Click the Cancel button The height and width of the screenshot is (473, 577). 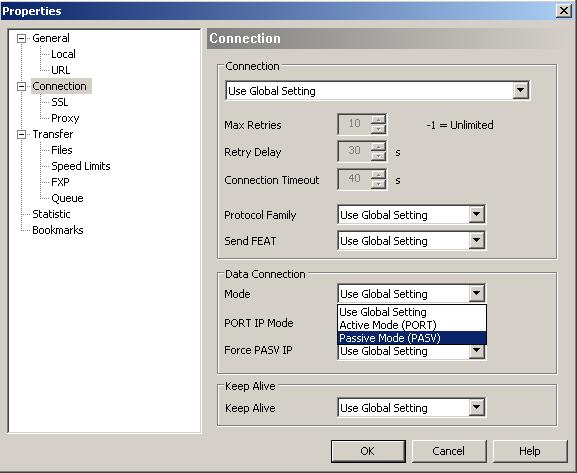[449, 451]
